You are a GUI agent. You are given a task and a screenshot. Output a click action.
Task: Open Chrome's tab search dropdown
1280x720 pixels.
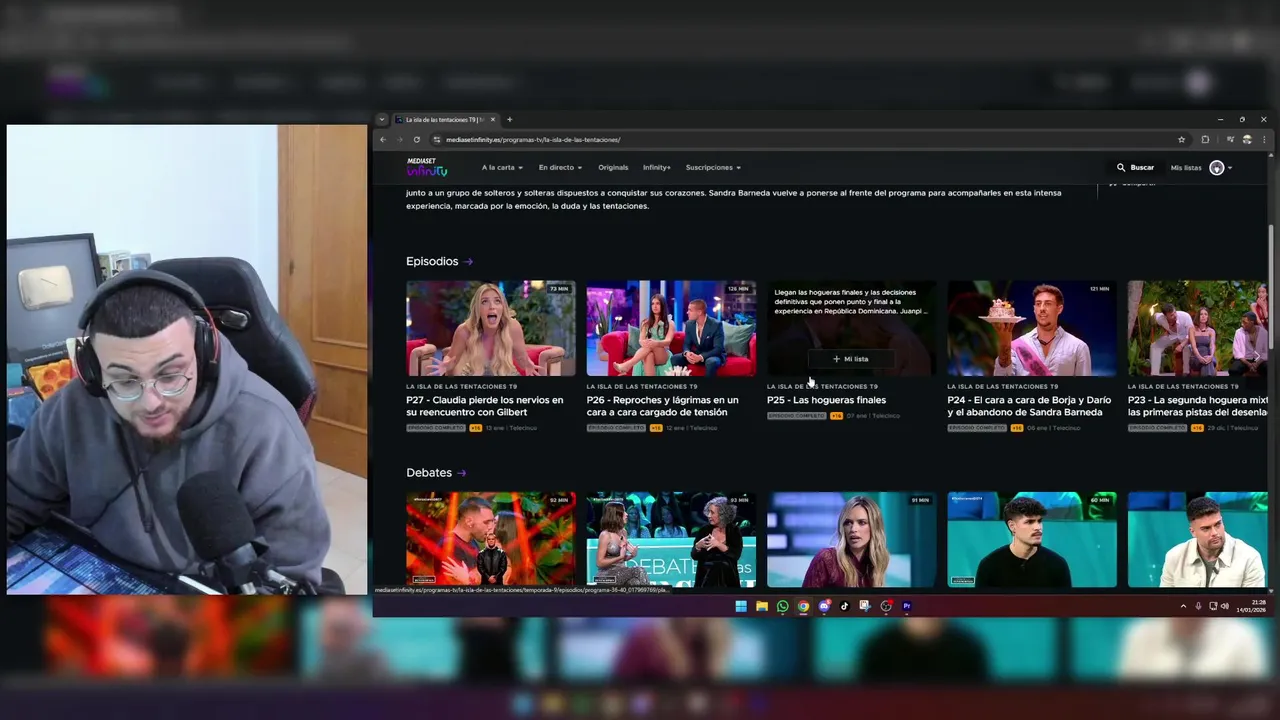point(381,119)
